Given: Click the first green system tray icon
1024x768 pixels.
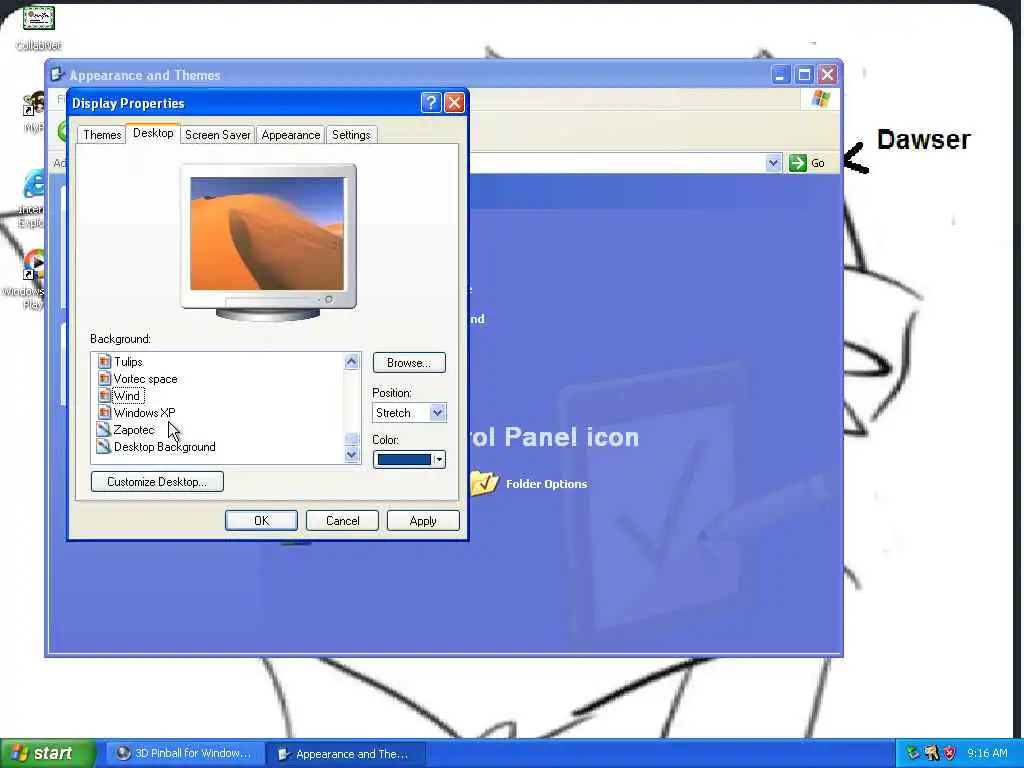Looking at the screenshot, I should pos(913,753).
